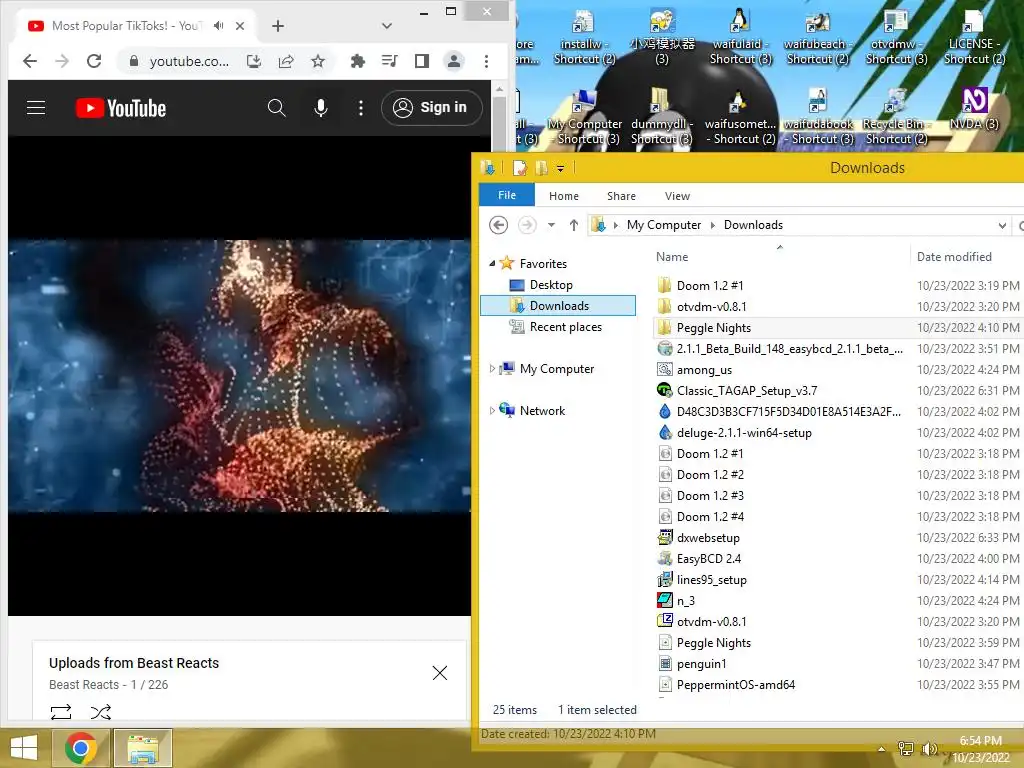1024x768 pixels.
Task: Expand My Computer tree node
Action: tap(492, 368)
